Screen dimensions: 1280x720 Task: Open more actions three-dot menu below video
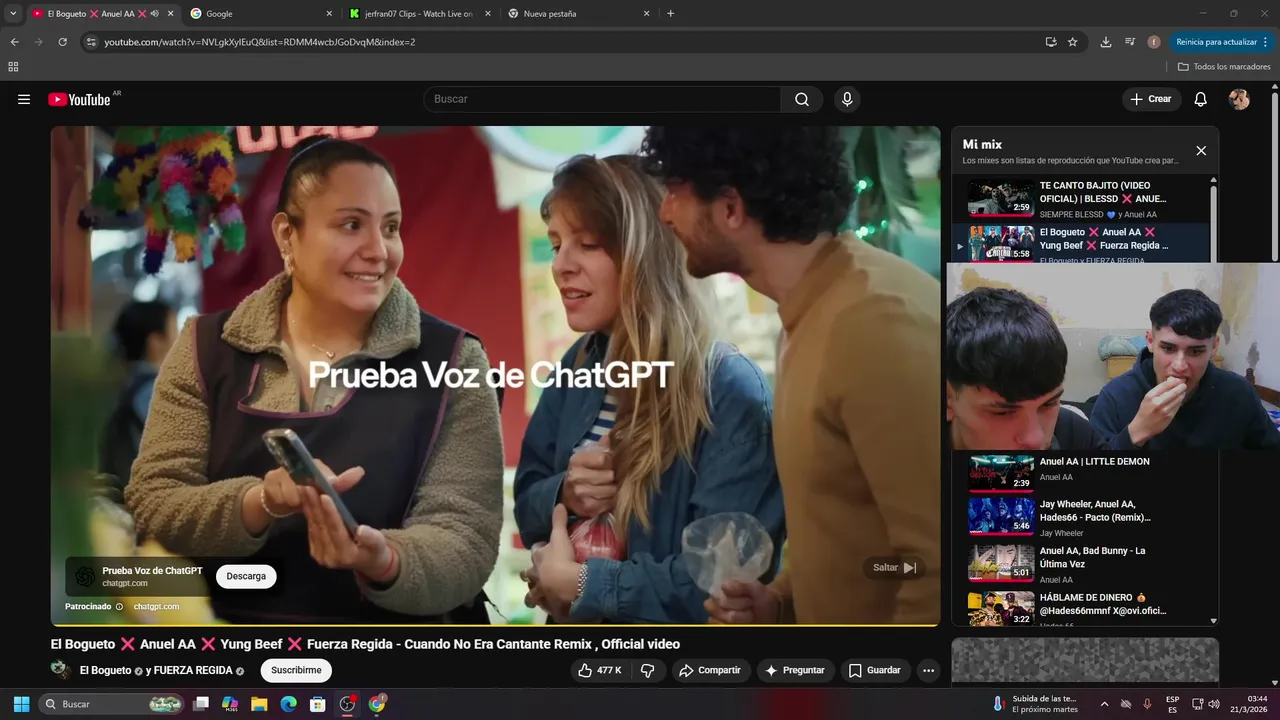point(929,670)
